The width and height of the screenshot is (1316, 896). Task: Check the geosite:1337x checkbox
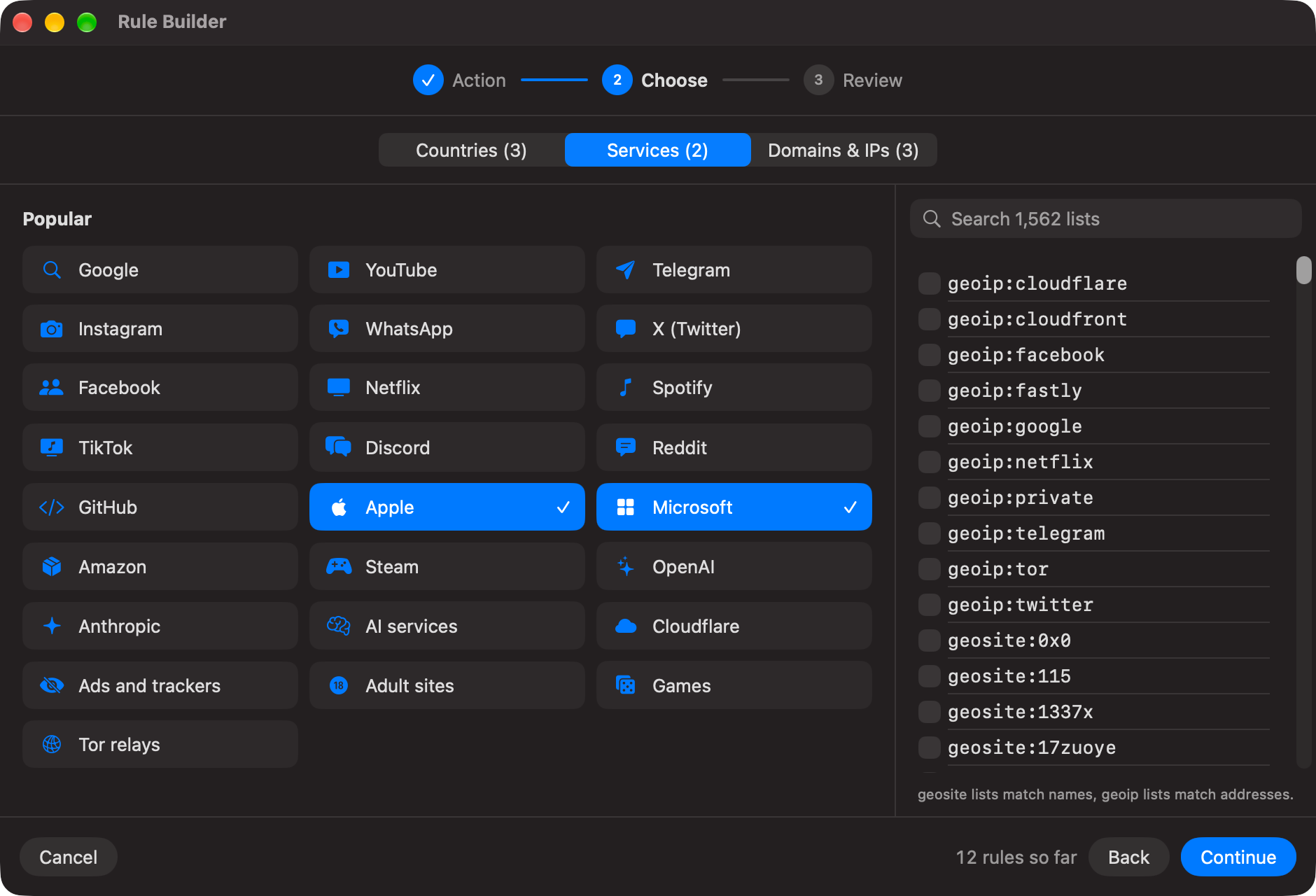click(x=930, y=712)
